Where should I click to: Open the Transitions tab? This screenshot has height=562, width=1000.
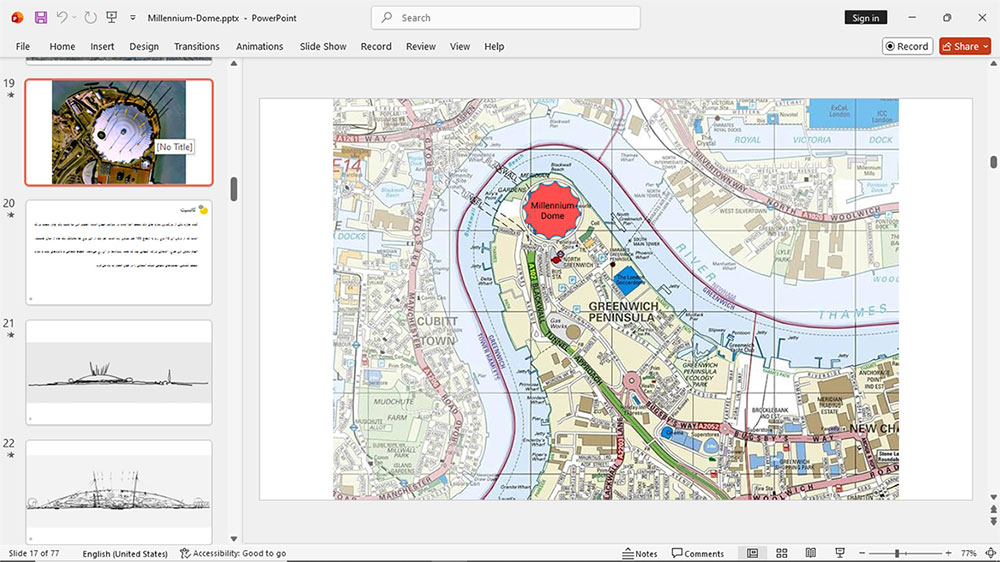tap(196, 47)
